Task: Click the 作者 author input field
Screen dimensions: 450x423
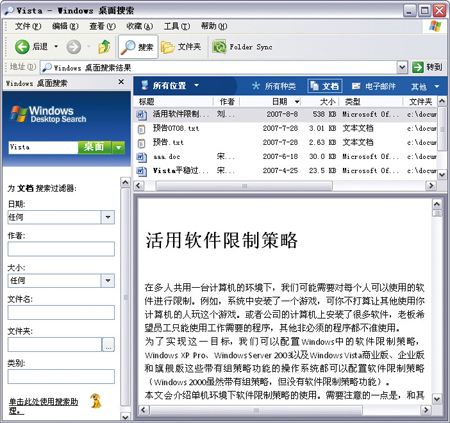Action: 61,249
